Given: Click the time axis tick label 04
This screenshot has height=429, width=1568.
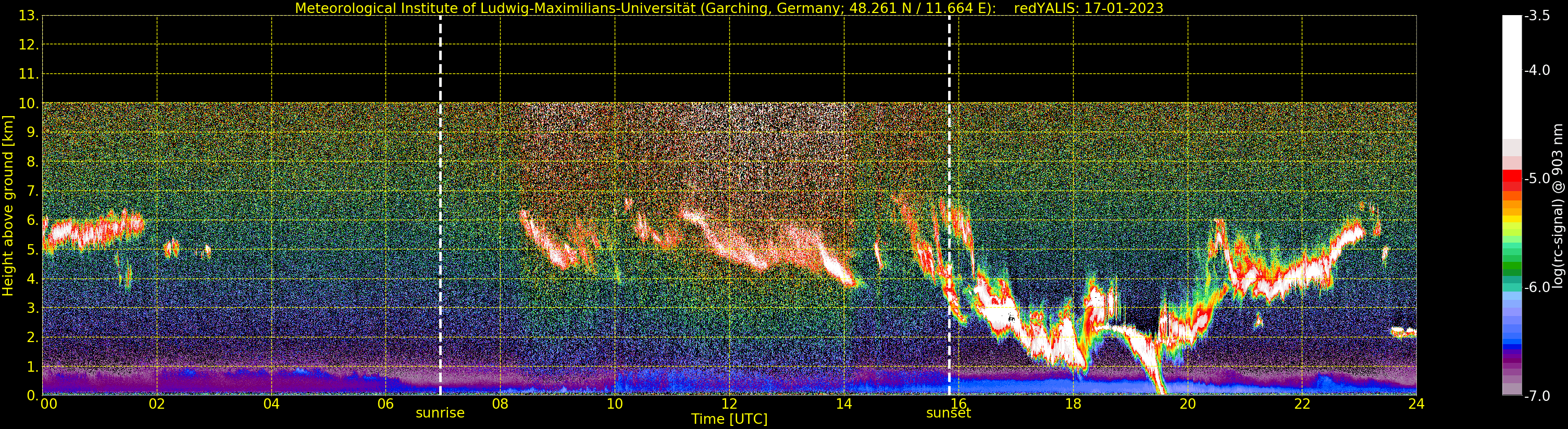Looking at the screenshot, I should [271, 404].
